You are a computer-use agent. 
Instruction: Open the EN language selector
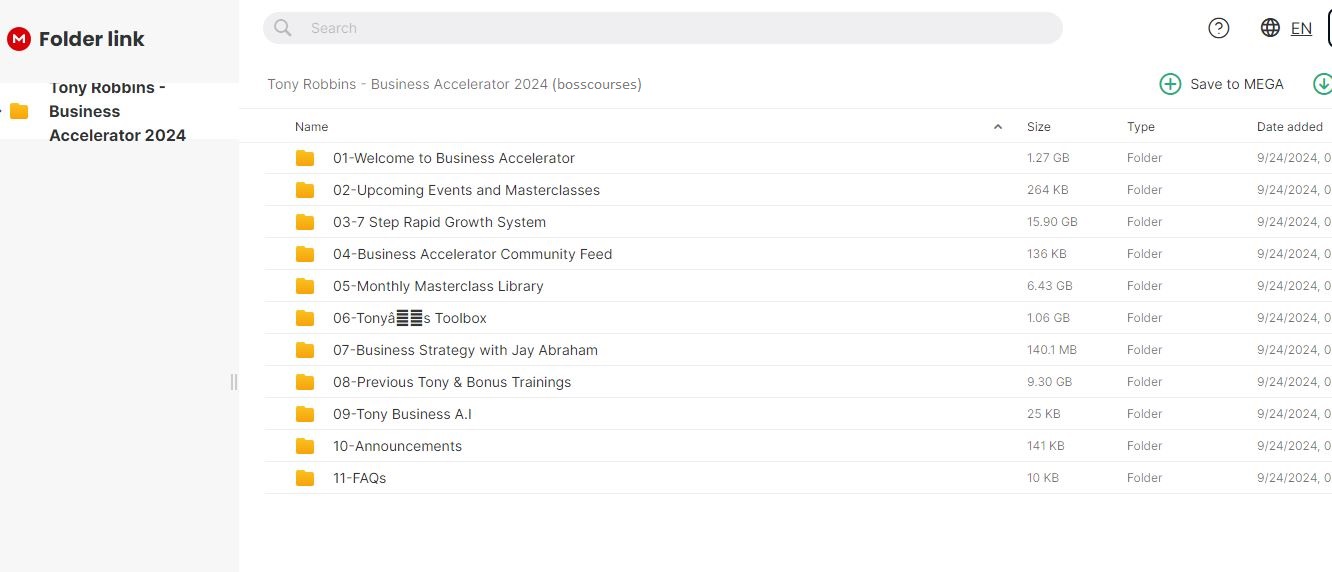coord(1301,28)
